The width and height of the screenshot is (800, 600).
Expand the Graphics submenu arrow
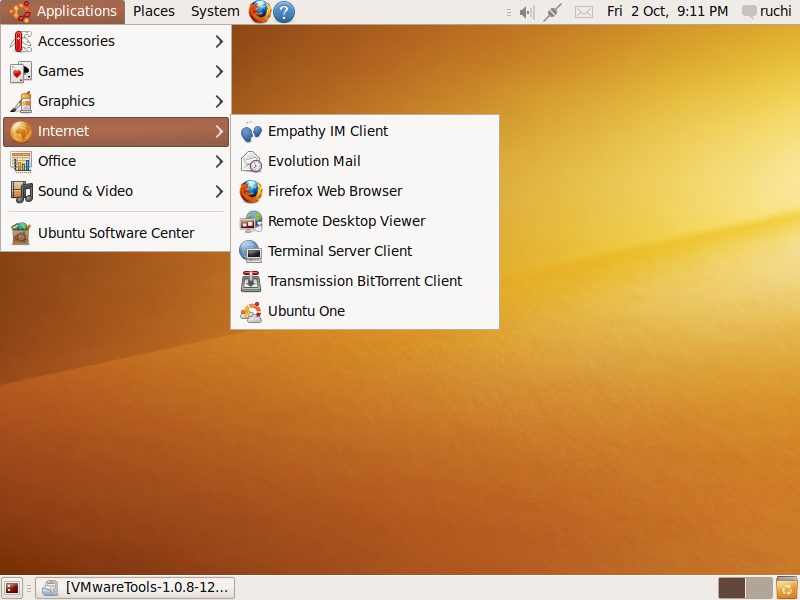point(219,102)
